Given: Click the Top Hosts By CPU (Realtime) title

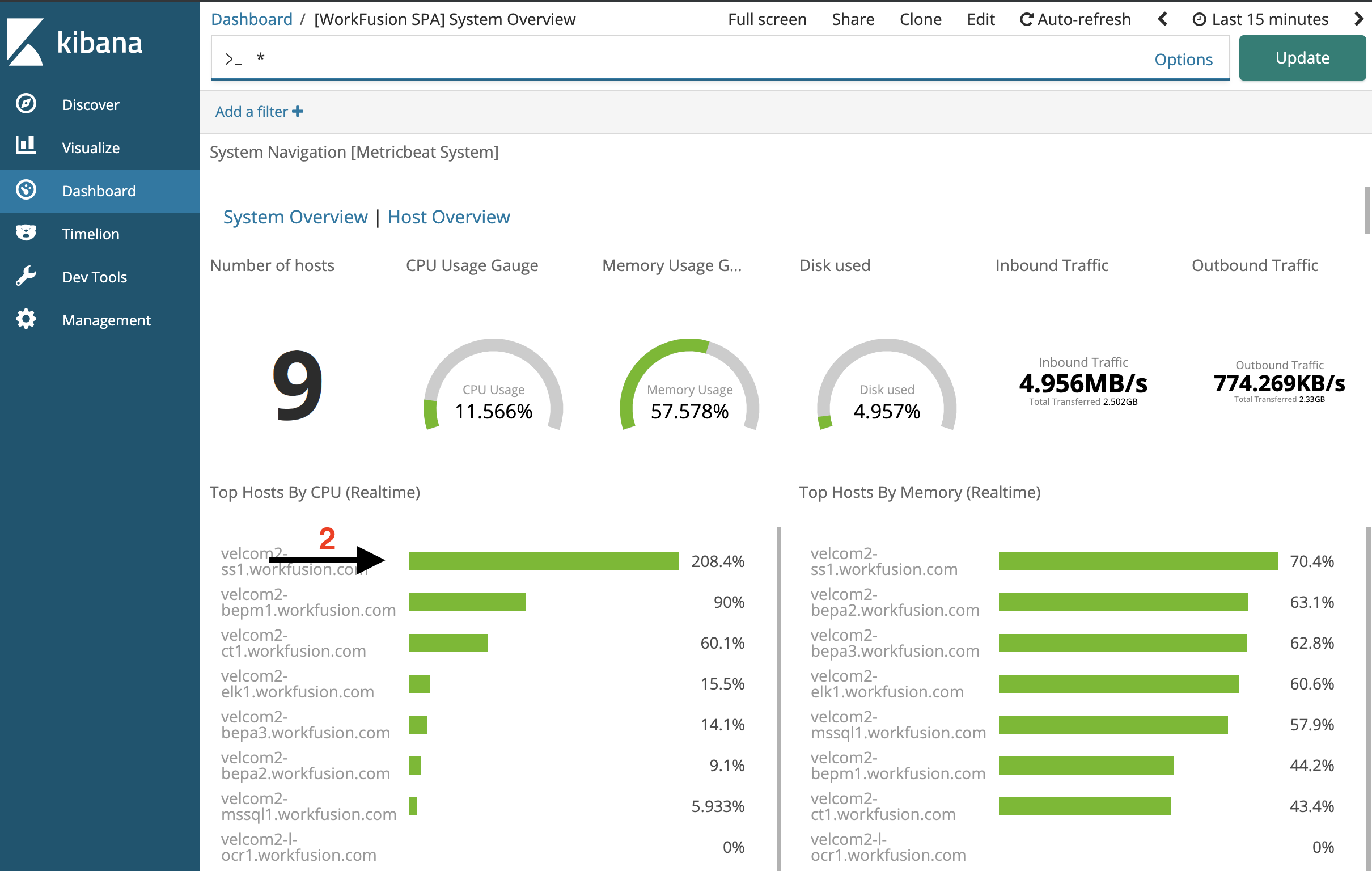Looking at the screenshot, I should 315,493.
